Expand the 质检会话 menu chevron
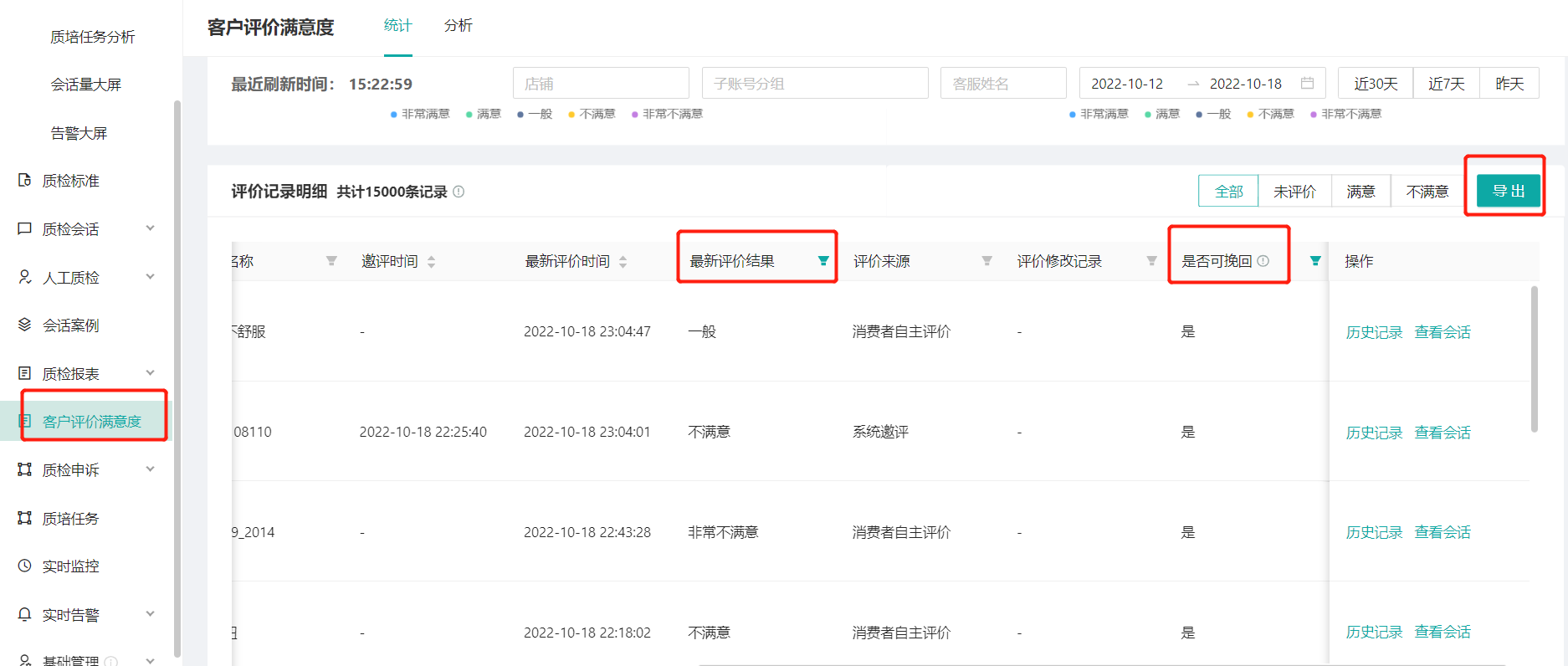This screenshot has height=666, width=1568. click(x=151, y=228)
